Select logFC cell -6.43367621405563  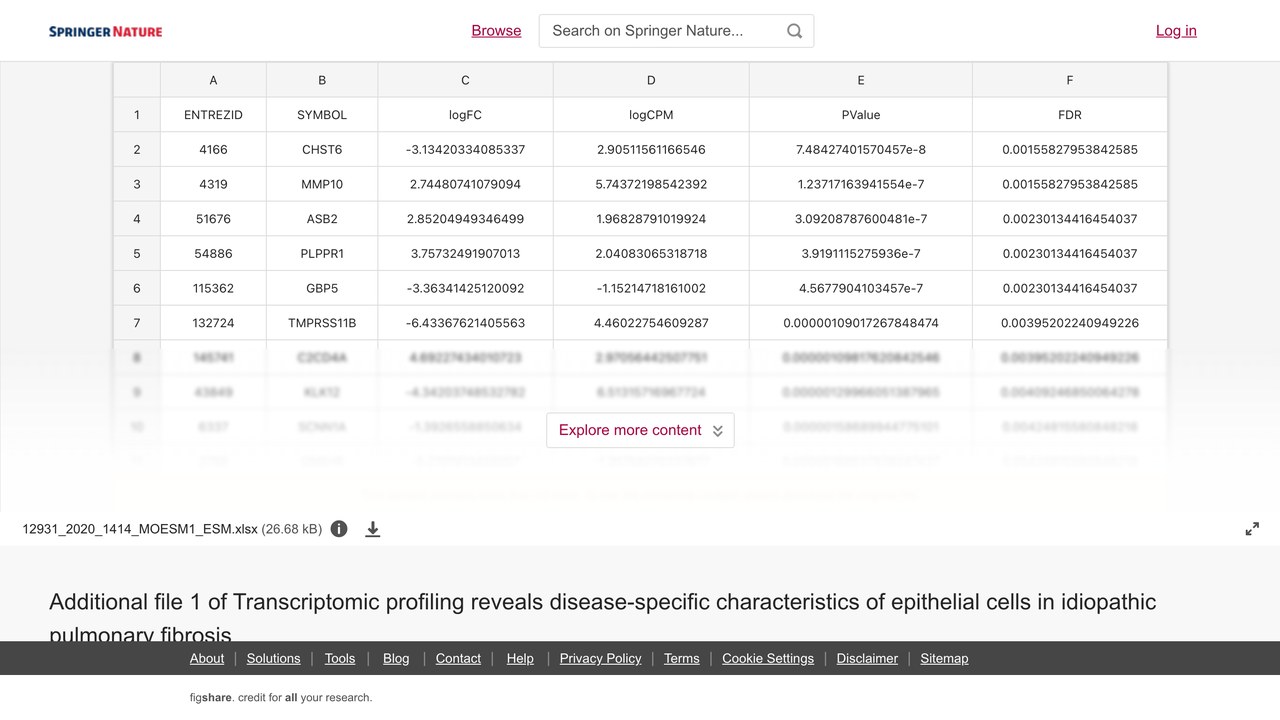(x=465, y=323)
